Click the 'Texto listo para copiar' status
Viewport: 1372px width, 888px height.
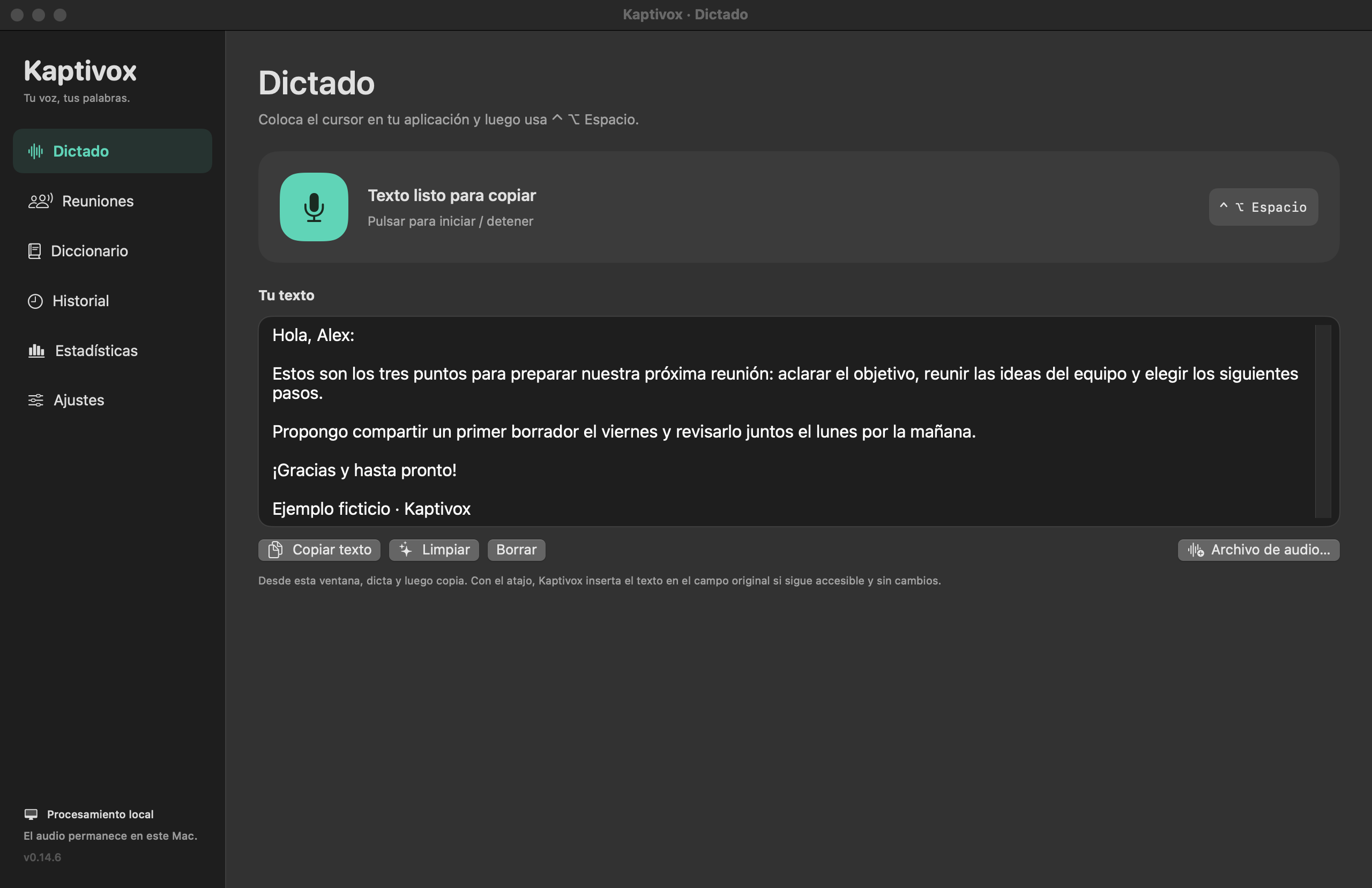tap(452, 196)
